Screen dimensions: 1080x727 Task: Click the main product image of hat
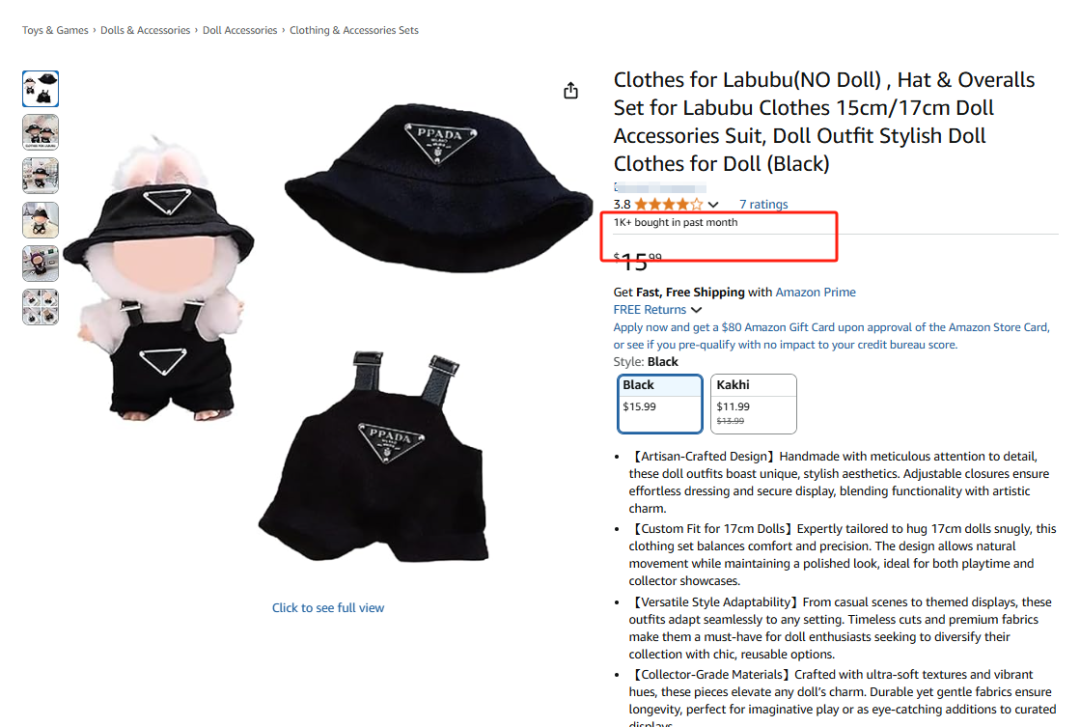(x=438, y=186)
